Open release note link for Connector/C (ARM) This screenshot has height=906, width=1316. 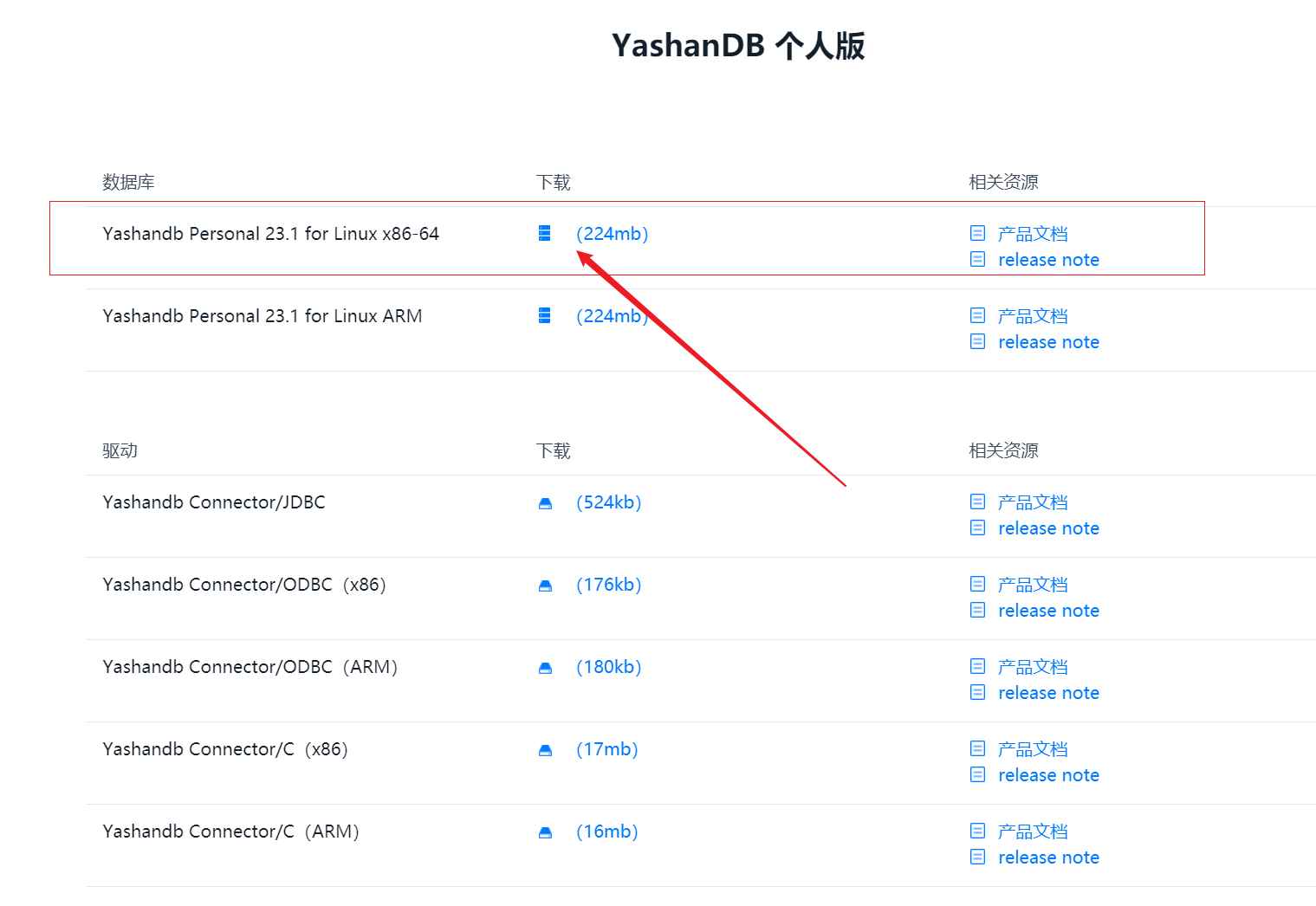(x=1048, y=857)
